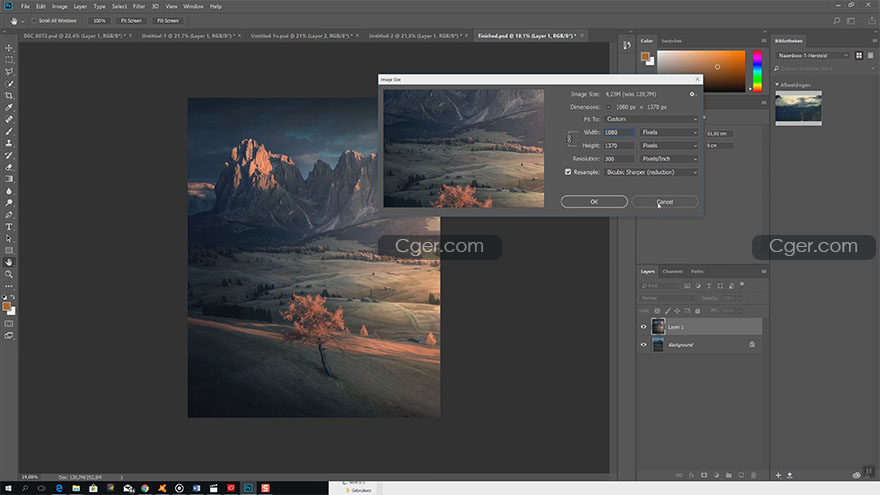Select the Path Selection tool
Image resolution: width=880 pixels, height=495 pixels.
[9, 239]
